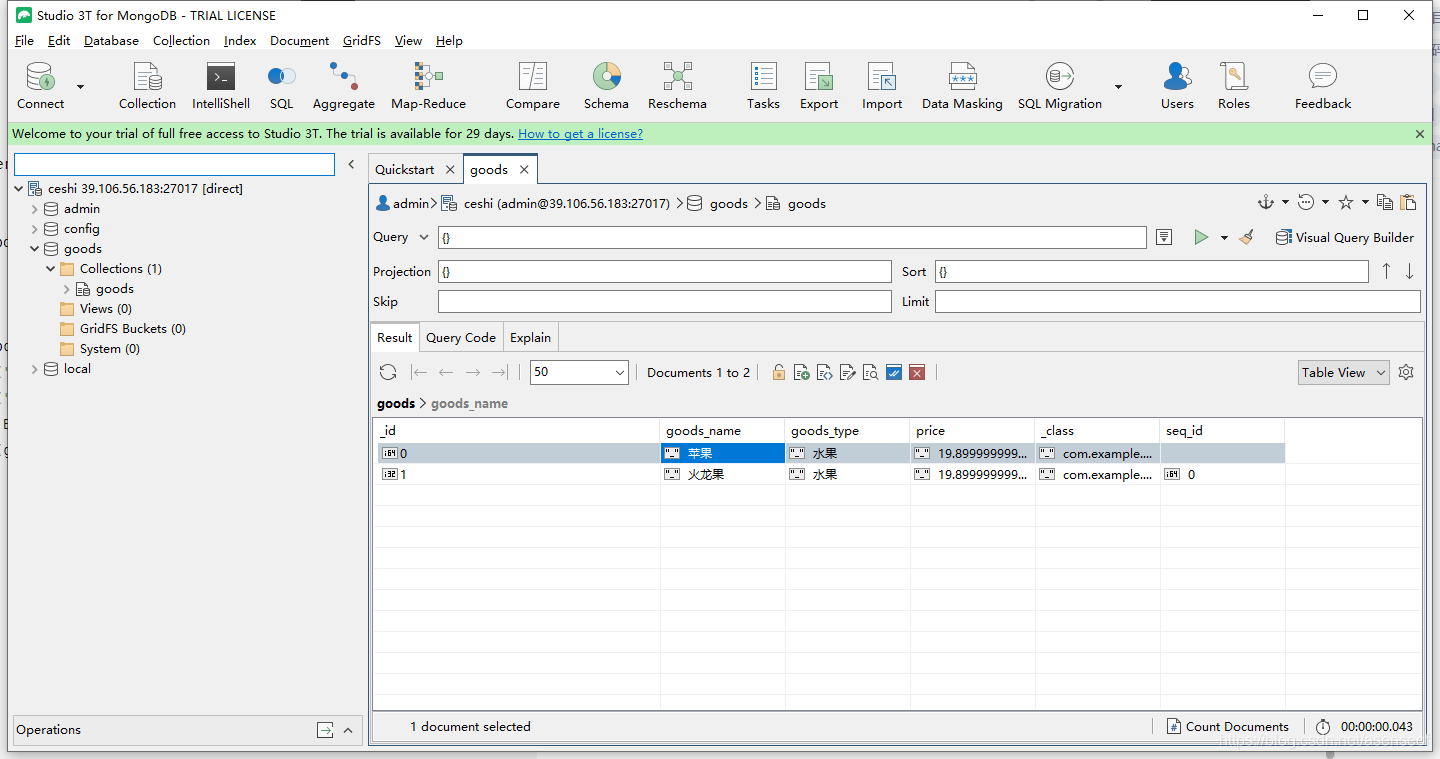Open the SQL Migration dropdown arrow

[1118, 87]
